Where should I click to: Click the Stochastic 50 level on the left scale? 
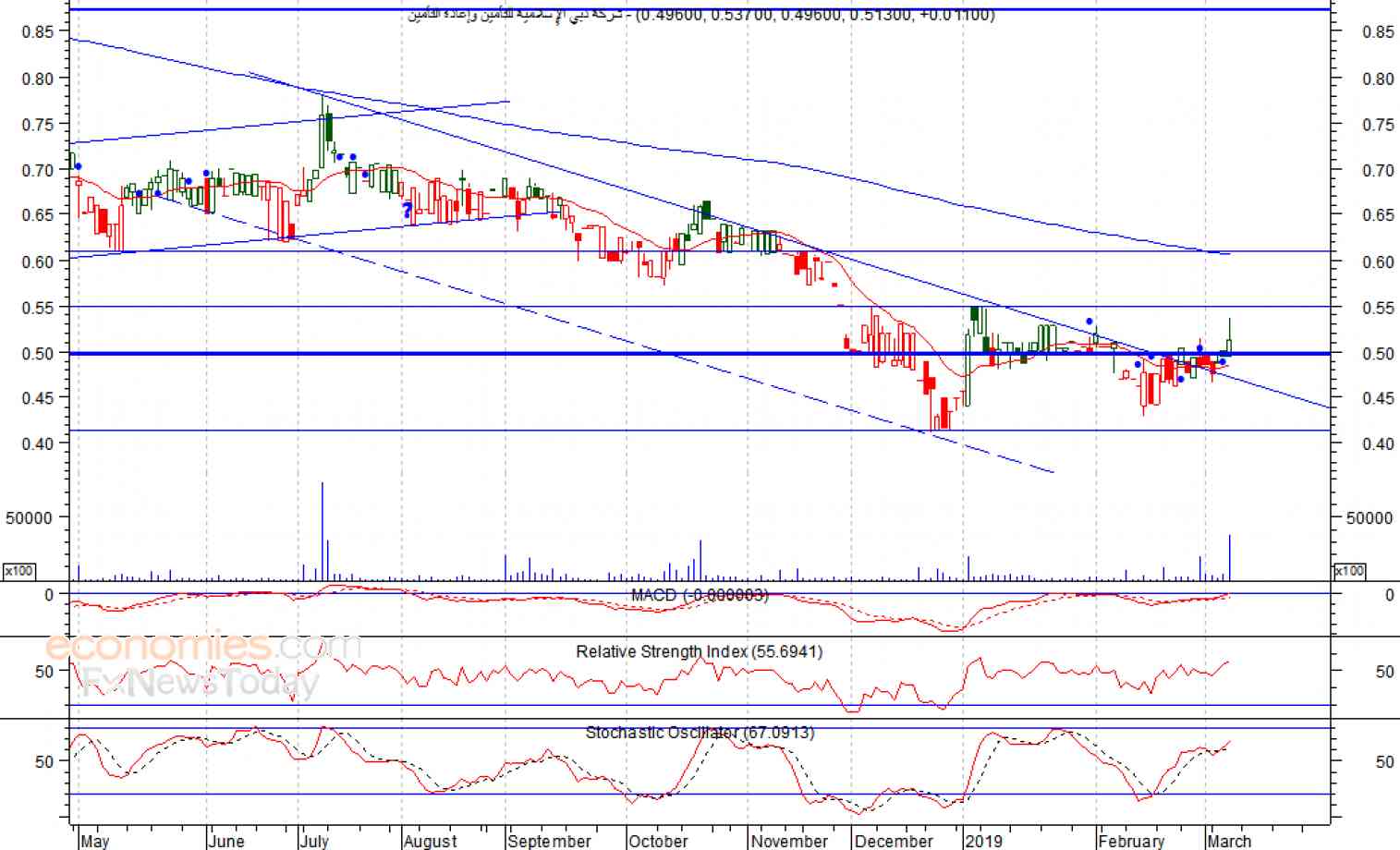coord(44,762)
